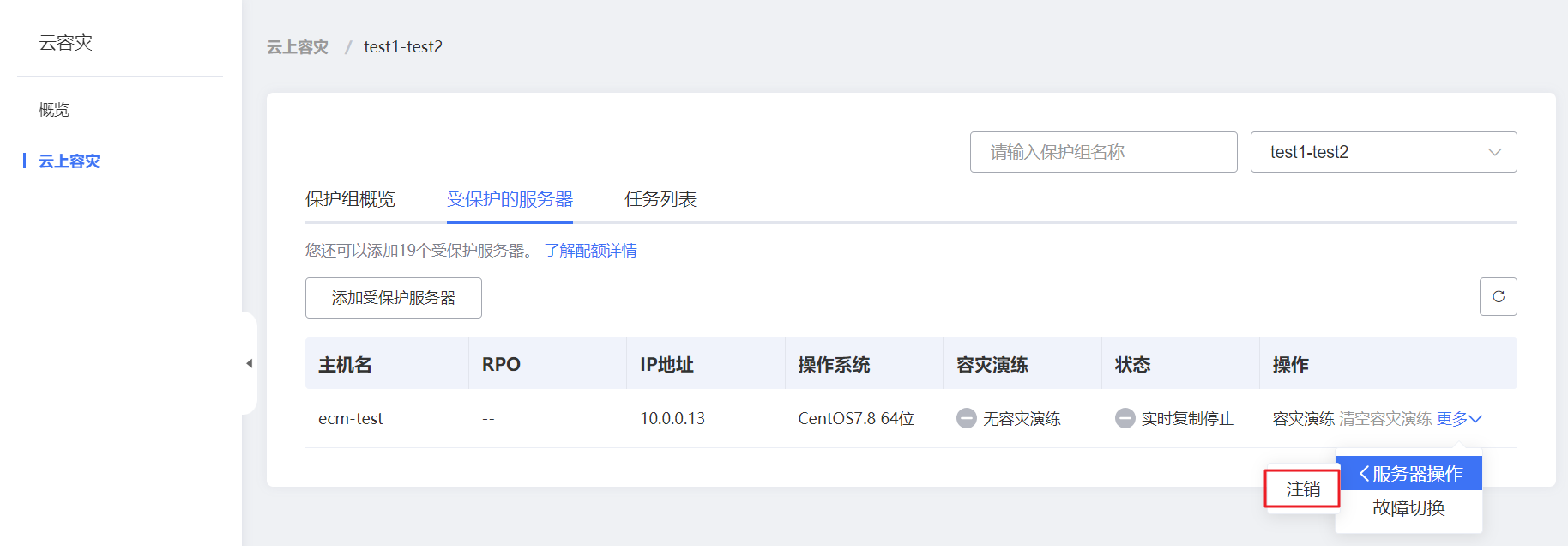Click the 云上容灾 breadcrumb link
Viewport: 1568px width, 546px height.
tap(298, 47)
